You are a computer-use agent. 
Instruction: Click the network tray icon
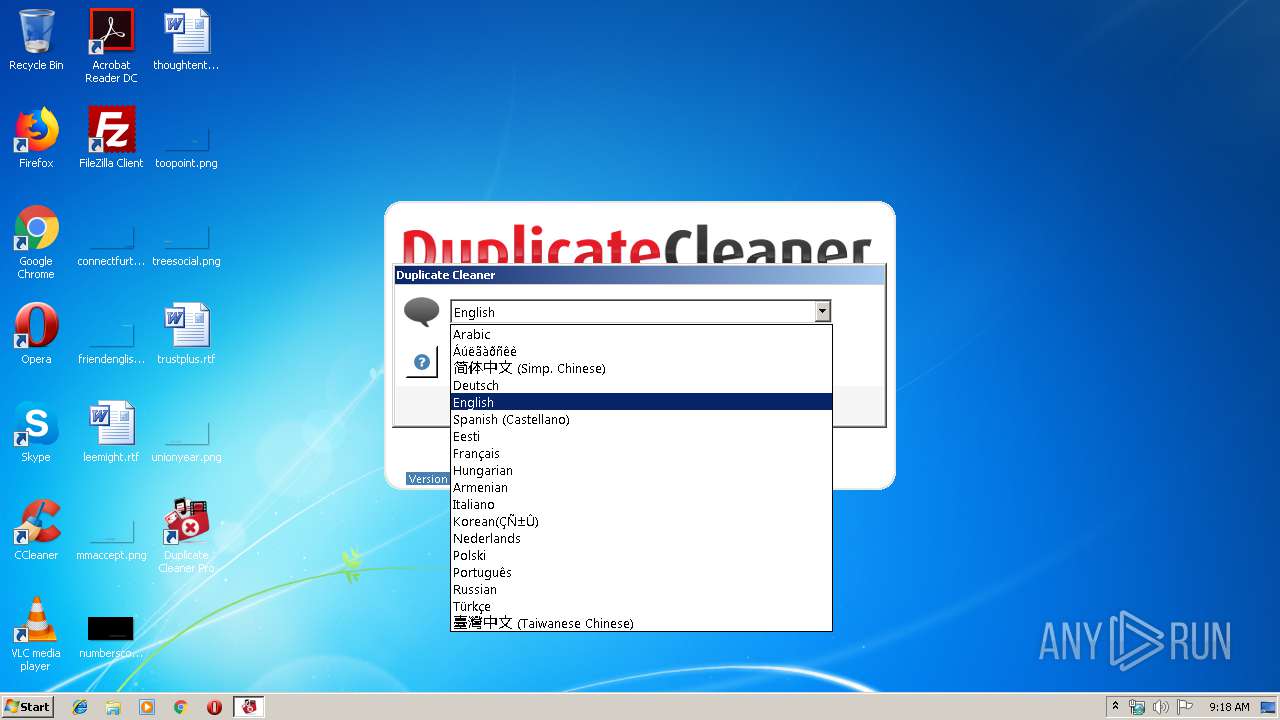[x=1137, y=707]
